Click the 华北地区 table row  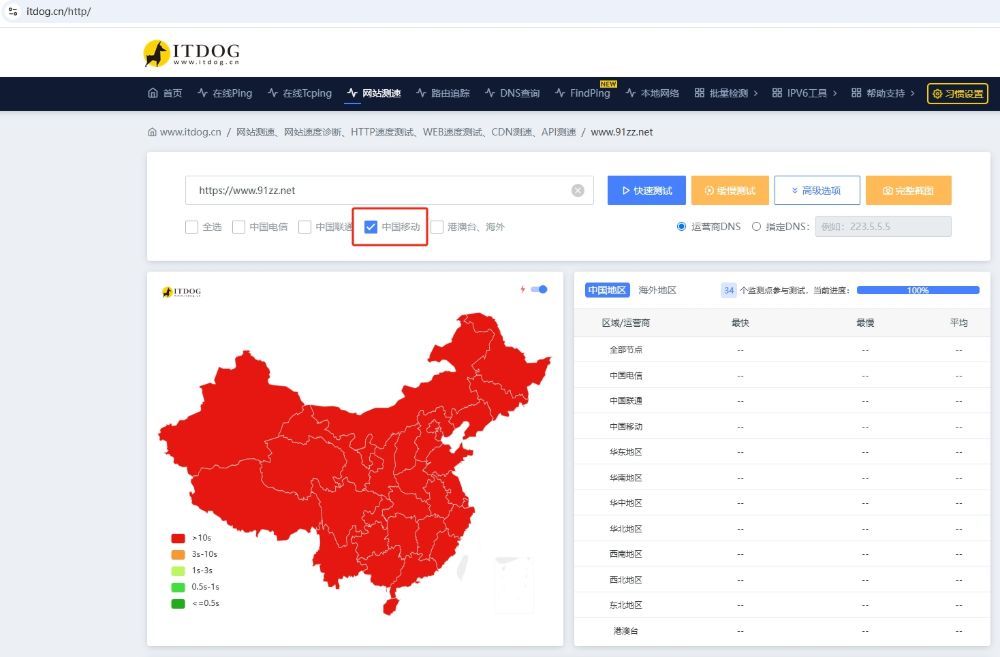point(782,529)
